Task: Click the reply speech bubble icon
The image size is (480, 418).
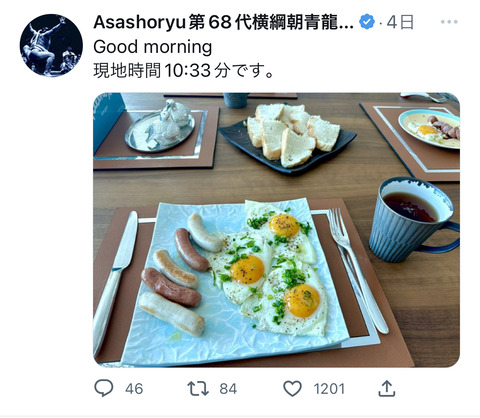Action: click(x=104, y=388)
